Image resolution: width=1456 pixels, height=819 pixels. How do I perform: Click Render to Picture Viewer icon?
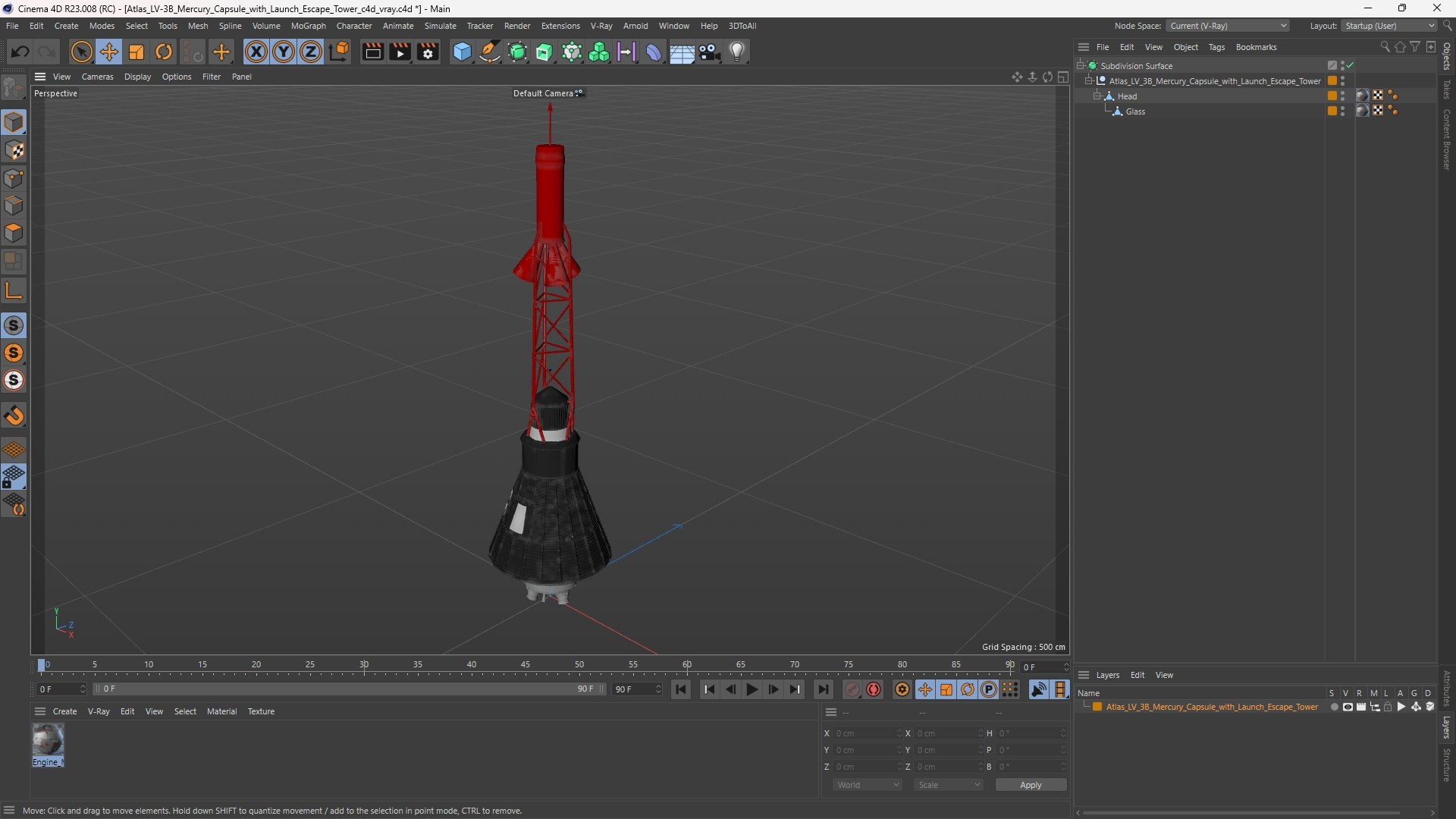(x=400, y=52)
